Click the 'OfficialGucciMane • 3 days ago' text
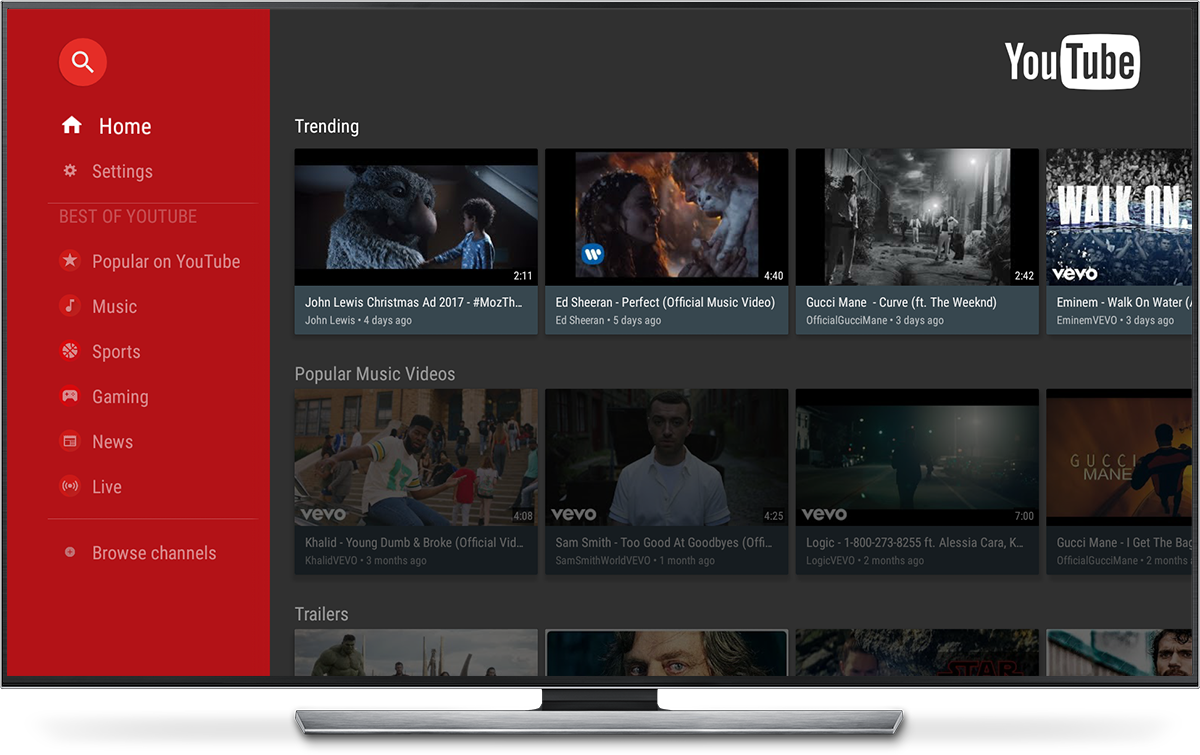The width and height of the screenshot is (1200, 755). point(875,321)
